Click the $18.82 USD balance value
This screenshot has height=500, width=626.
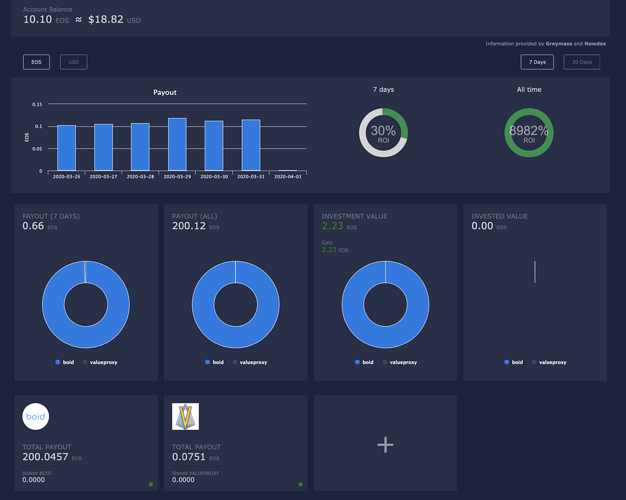coord(114,19)
